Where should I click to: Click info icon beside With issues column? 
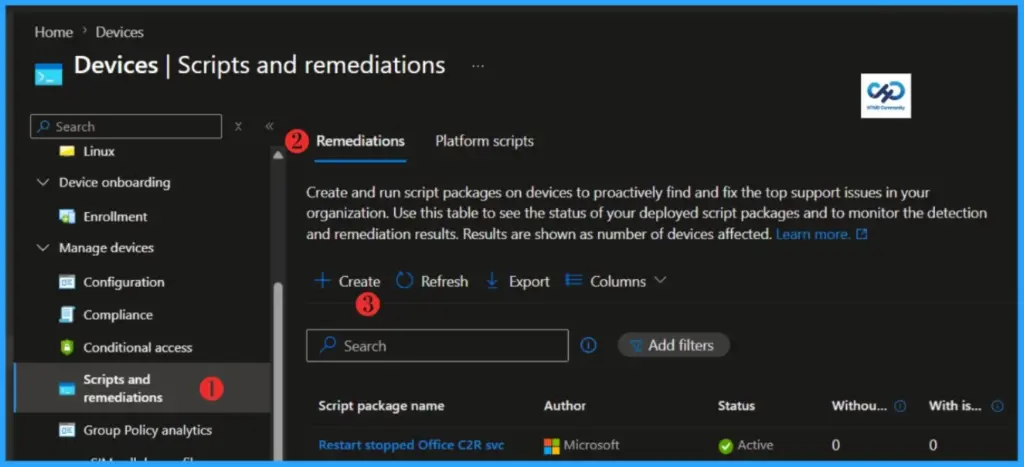coord(997,406)
